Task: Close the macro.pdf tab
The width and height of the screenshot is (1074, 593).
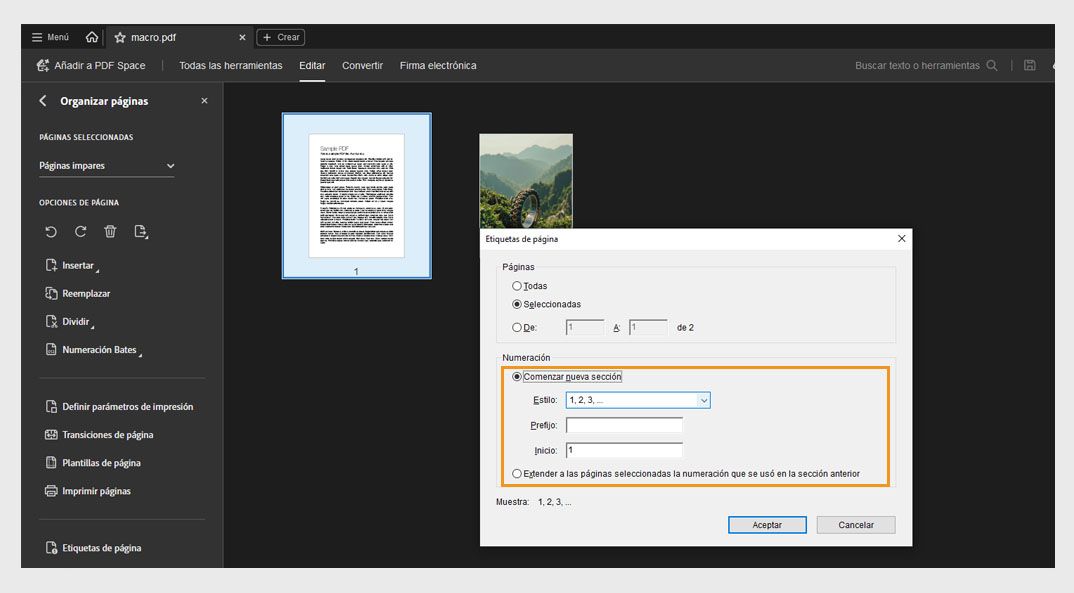Action: click(242, 38)
